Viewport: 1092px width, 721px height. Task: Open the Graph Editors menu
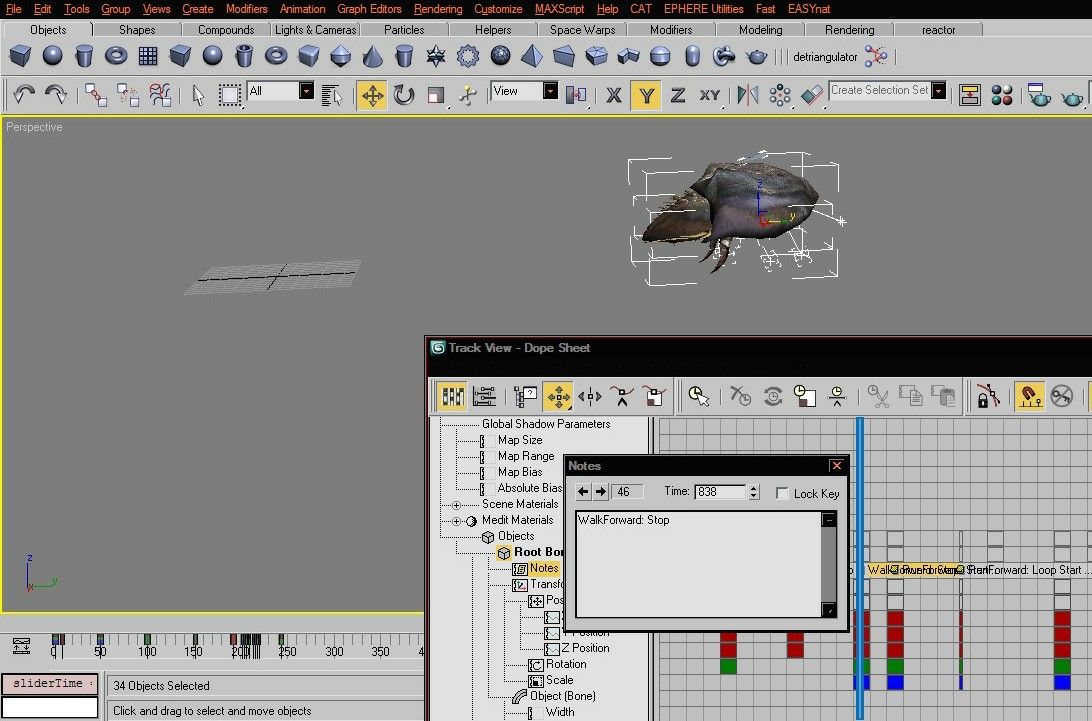pyautogui.click(x=369, y=9)
